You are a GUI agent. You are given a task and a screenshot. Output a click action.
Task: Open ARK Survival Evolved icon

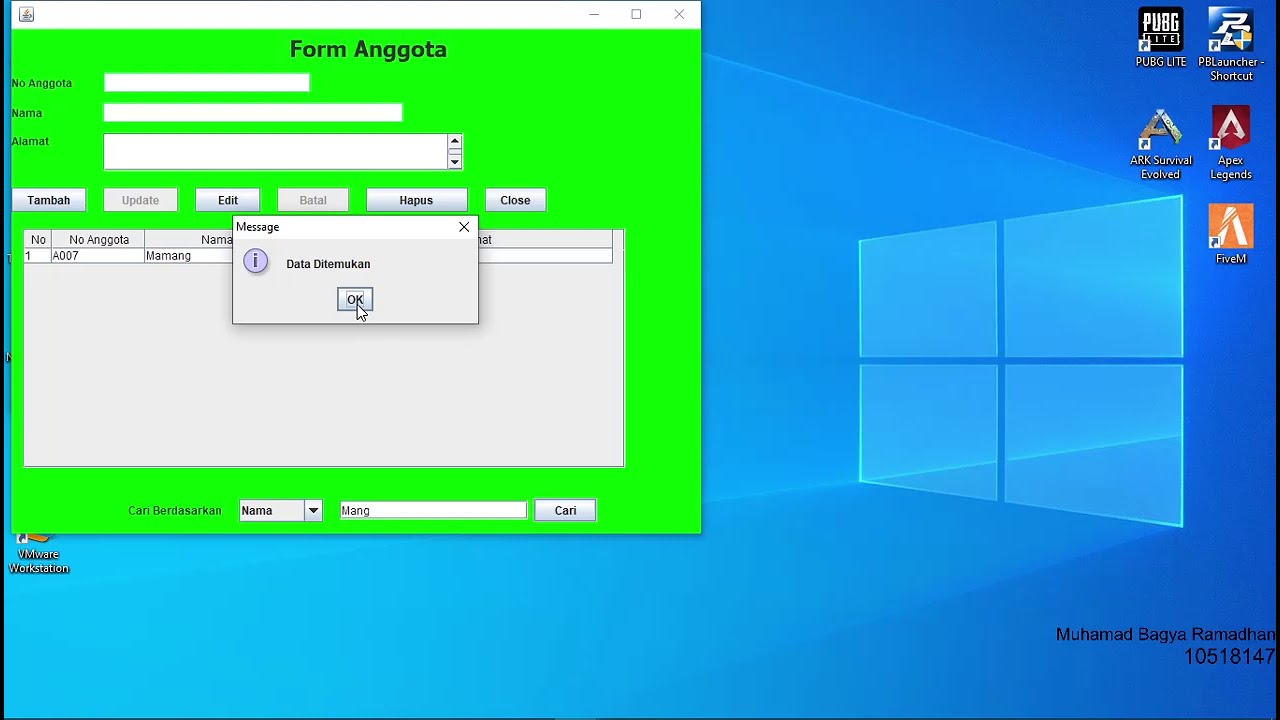(1161, 144)
